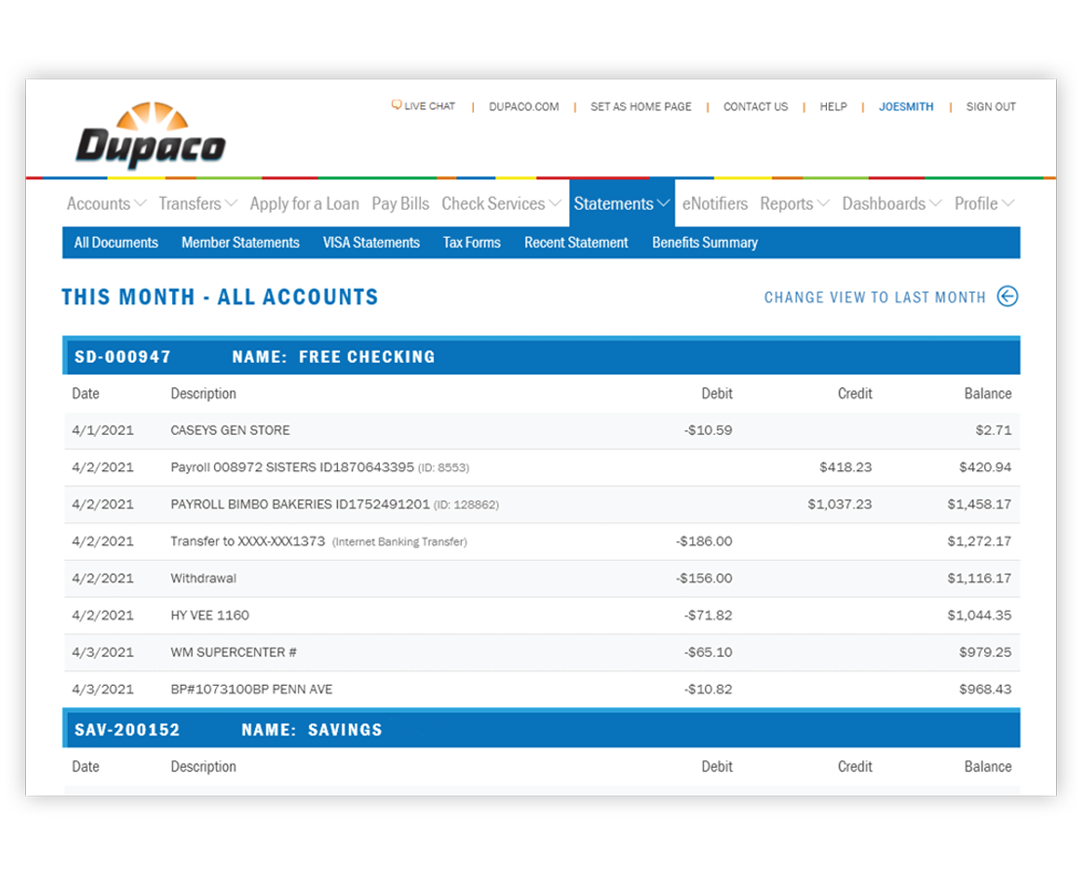Click NAME: FREE CHECKING header text
Image resolution: width=1083 pixels, height=875 pixels.
[333, 356]
